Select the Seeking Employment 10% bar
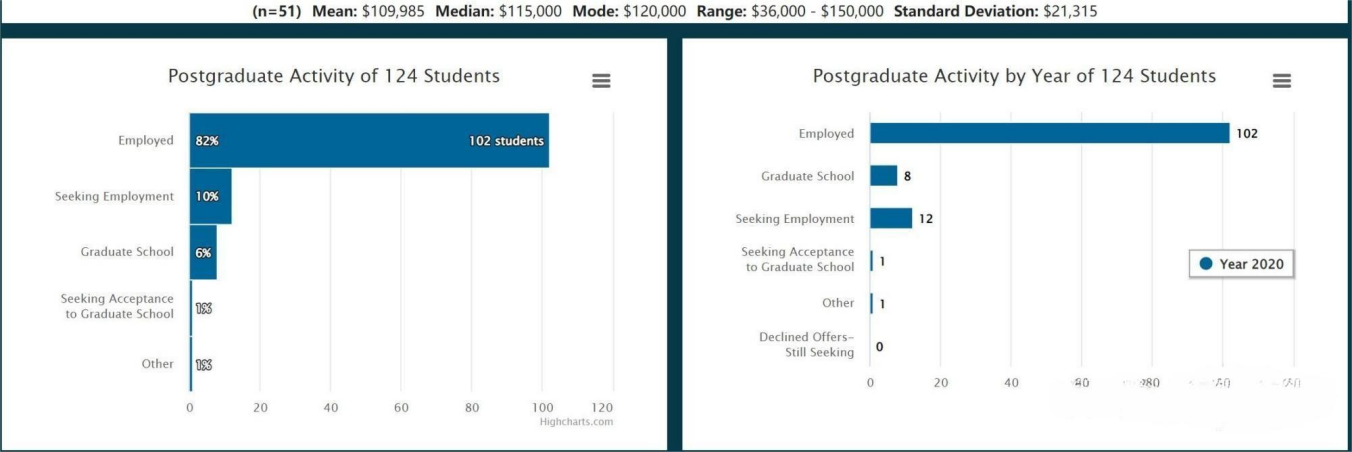 [211, 197]
